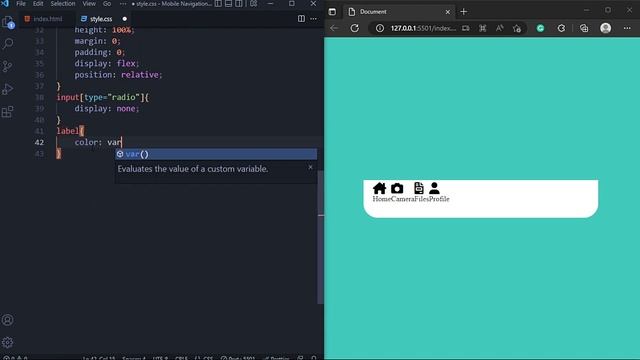Image resolution: width=640 pixels, height=360 pixels.
Task: Click the 127.0.0.1 address bar URL
Action: click(x=423, y=28)
